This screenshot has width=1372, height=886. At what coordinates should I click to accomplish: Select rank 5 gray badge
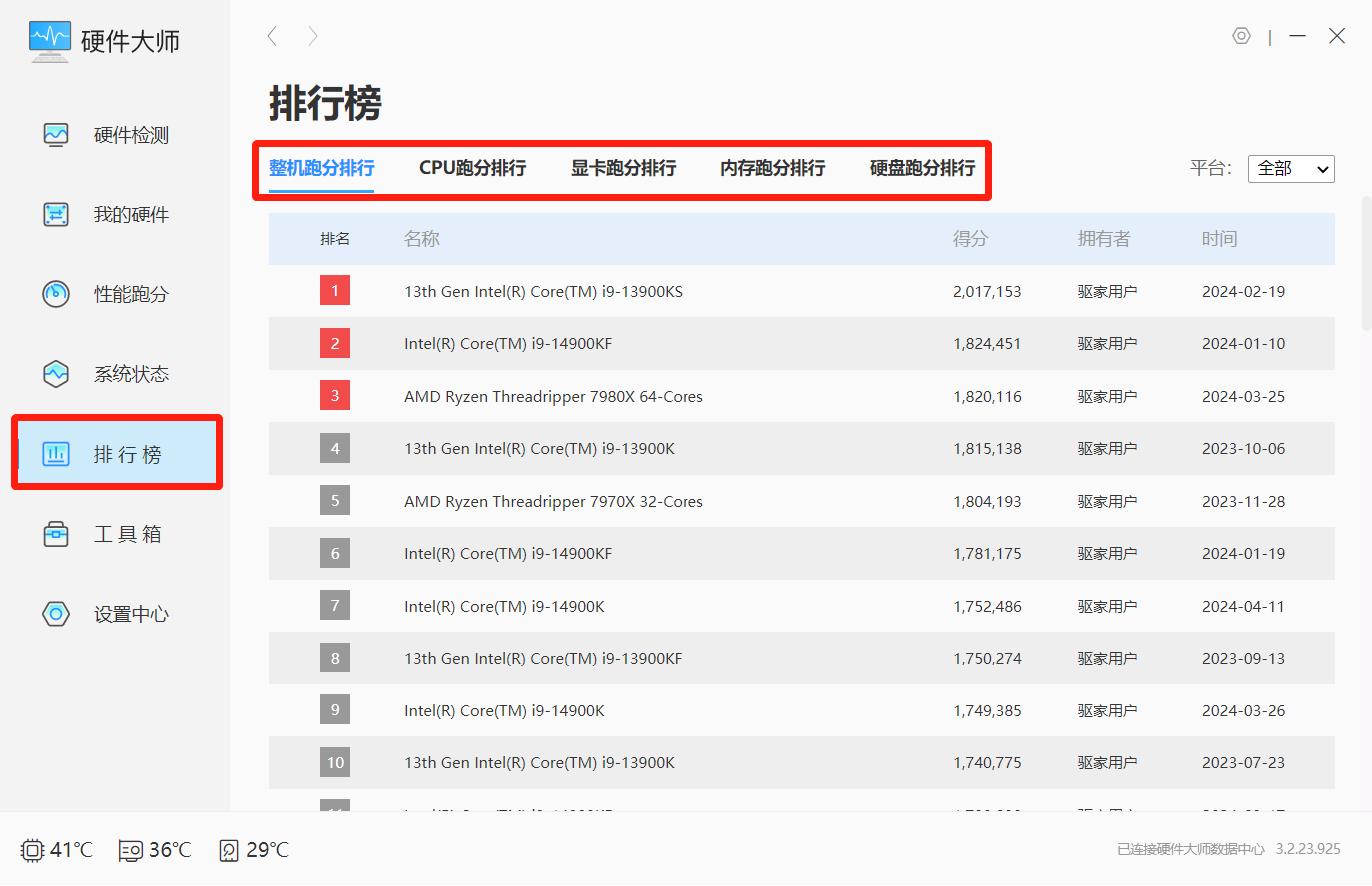coord(335,501)
